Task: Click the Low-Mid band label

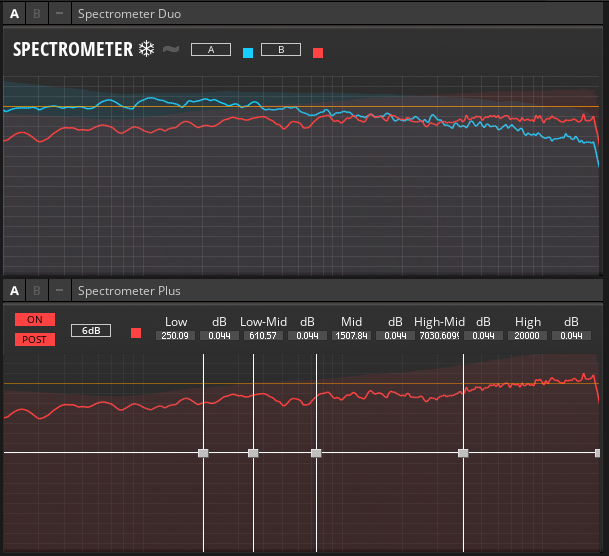Action: pos(263,322)
